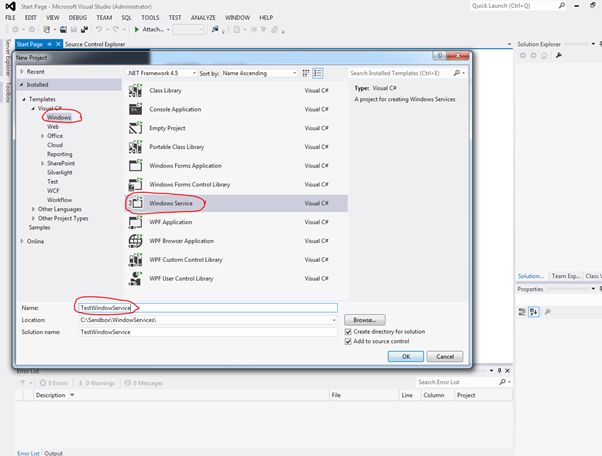Screen dimensions: 602x456
Task: Expand the Recent section
Action: pyautogui.click(x=22, y=71)
